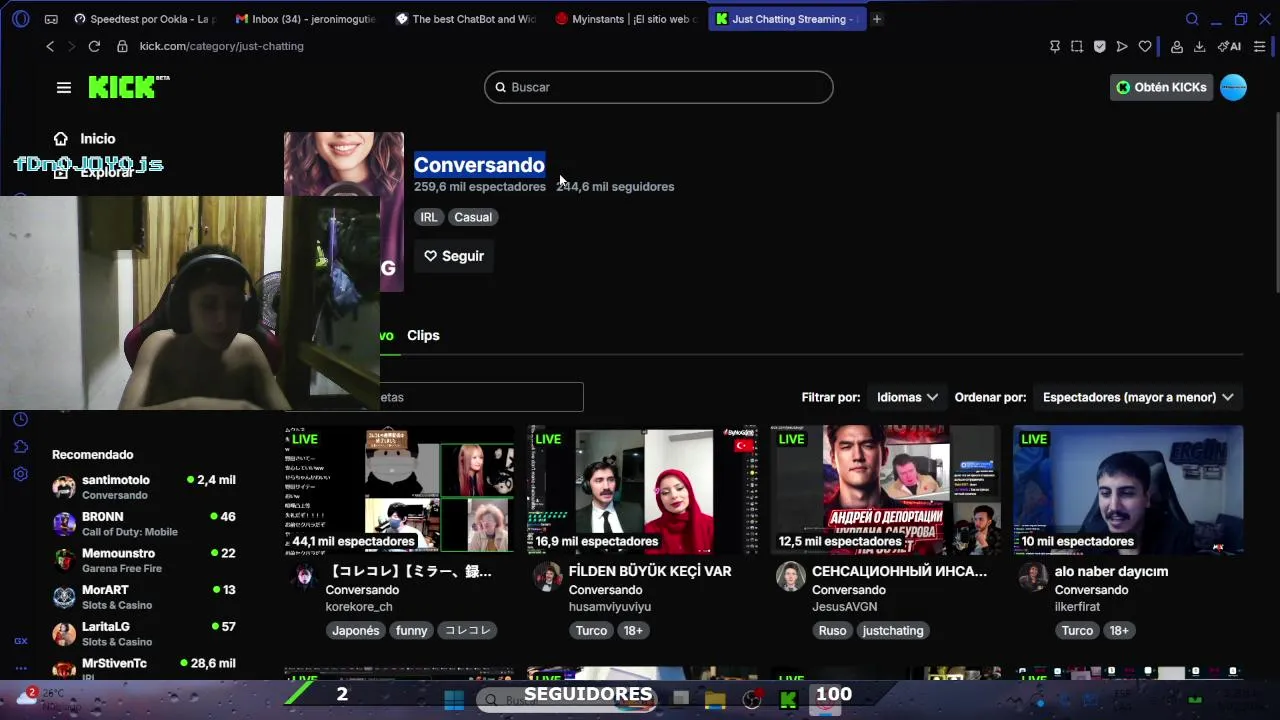Image resolution: width=1280 pixels, height=720 pixels.
Task: Switch to the Myinstants tab
Action: tap(626, 19)
